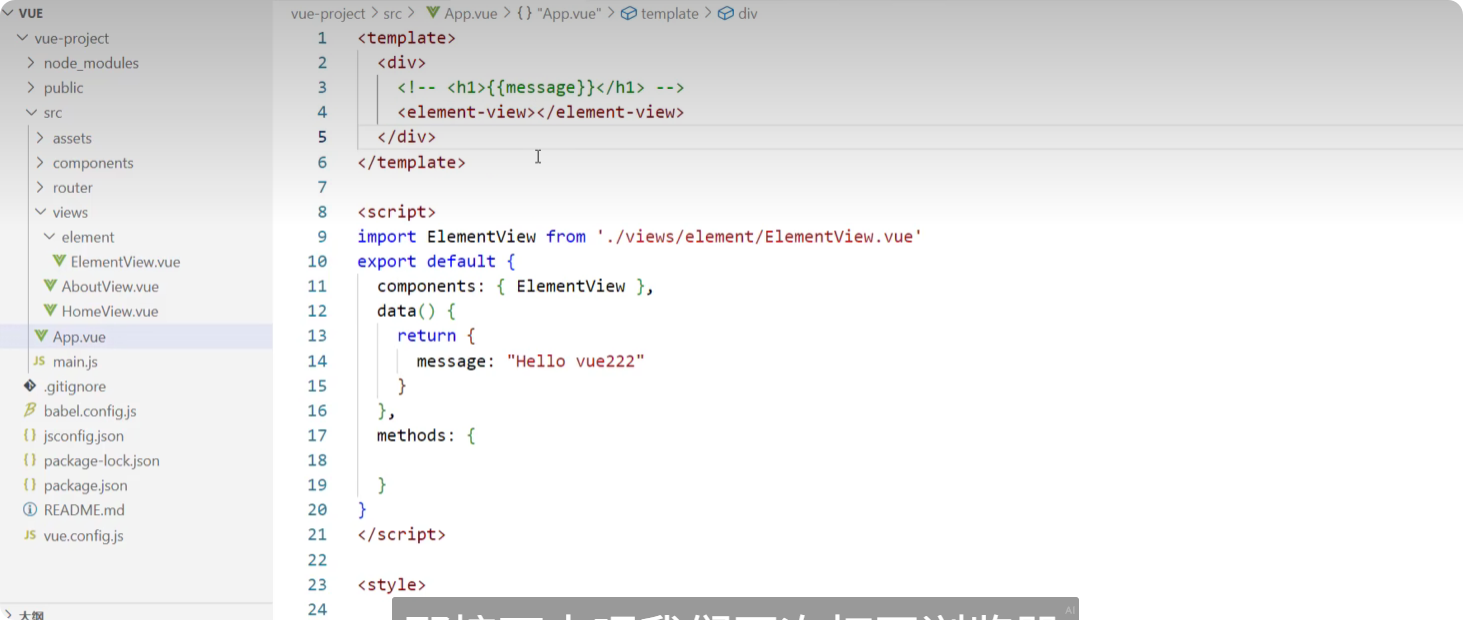Collapse the element folder
Image resolution: width=1463 pixels, height=620 pixels.
(49, 237)
